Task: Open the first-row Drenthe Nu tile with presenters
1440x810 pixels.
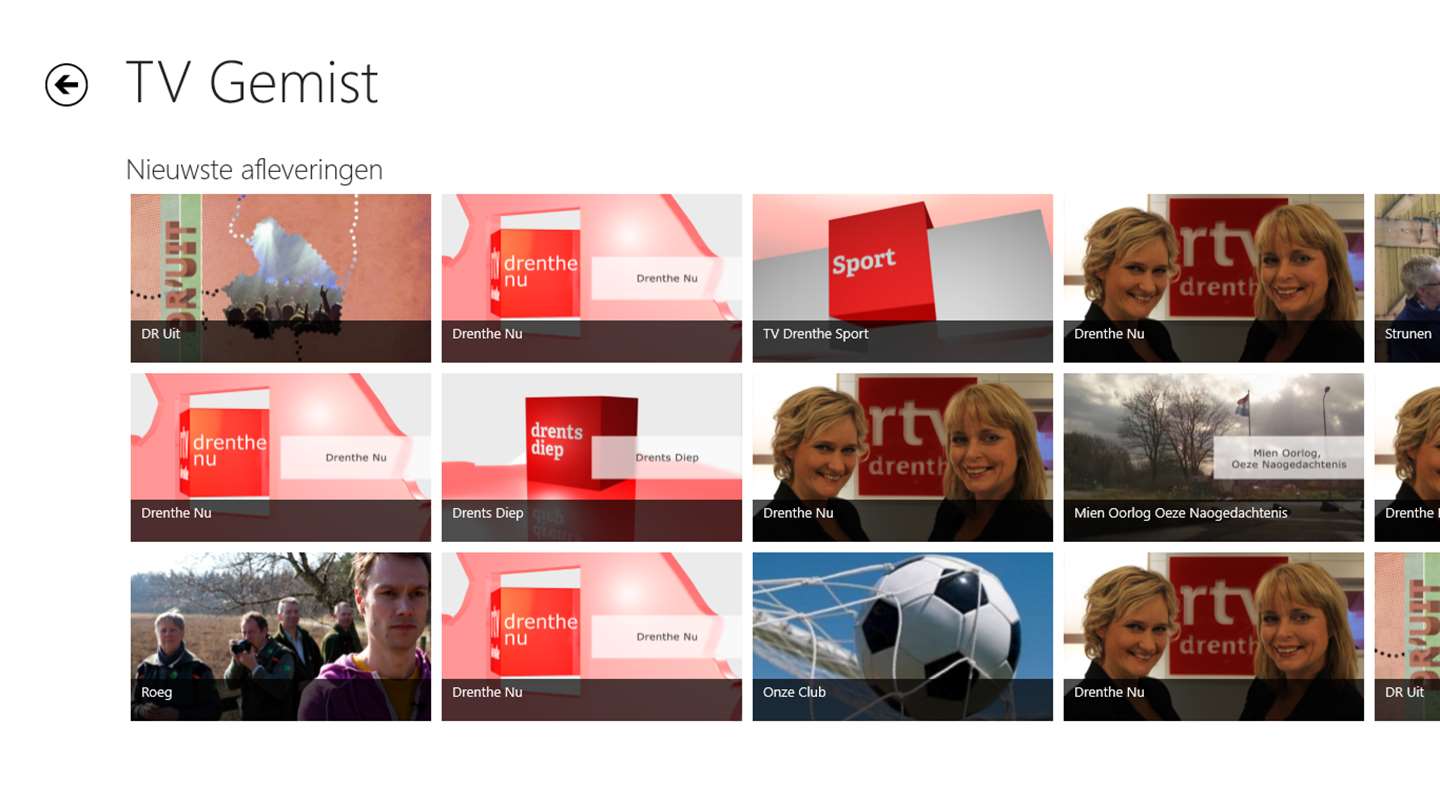Action: [x=1214, y=278]
